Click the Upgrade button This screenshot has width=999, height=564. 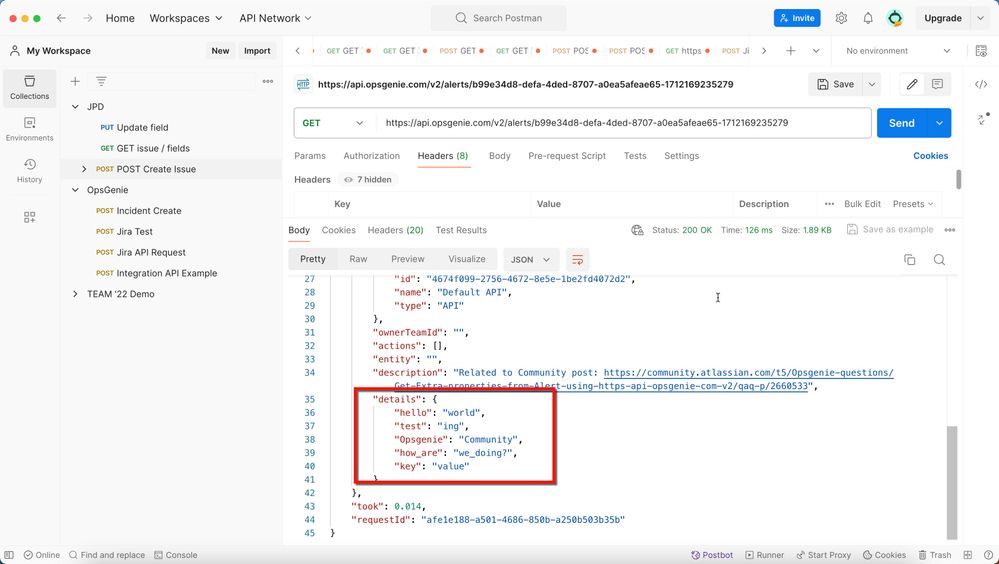pyautogui.click(x=943, y=18)
